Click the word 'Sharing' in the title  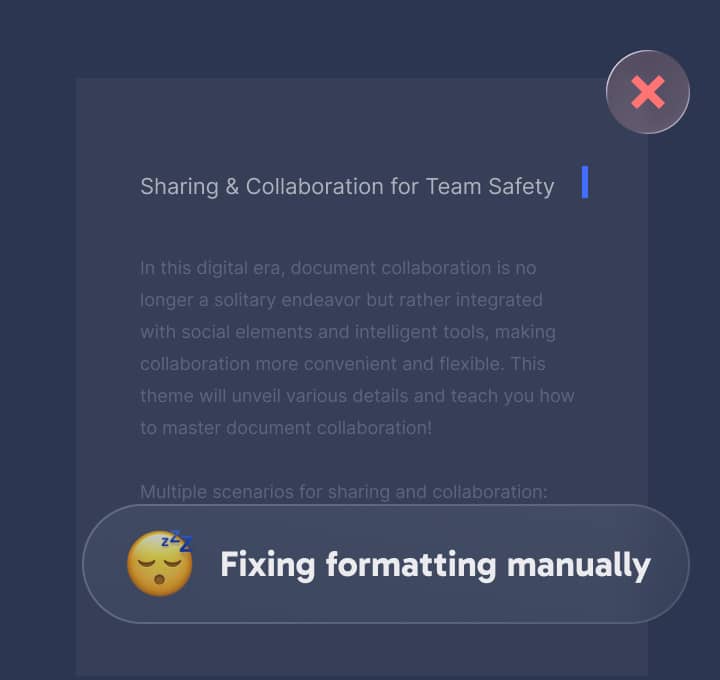click(179, 186)
